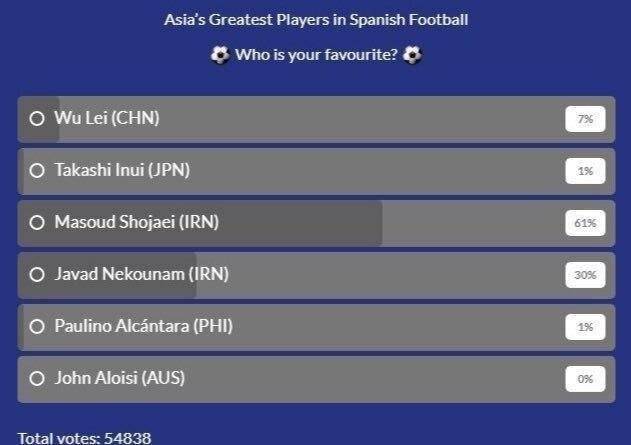631x445 pixels.
Task: Choose the John Aloisi (AUS) radio button
Action: coord(37,379)
